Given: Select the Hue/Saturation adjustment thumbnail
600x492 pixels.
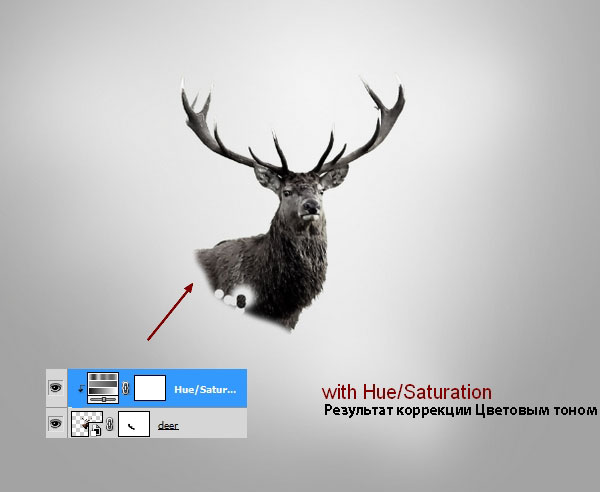Looking at the screenshot, I should [x=103, y=388].
